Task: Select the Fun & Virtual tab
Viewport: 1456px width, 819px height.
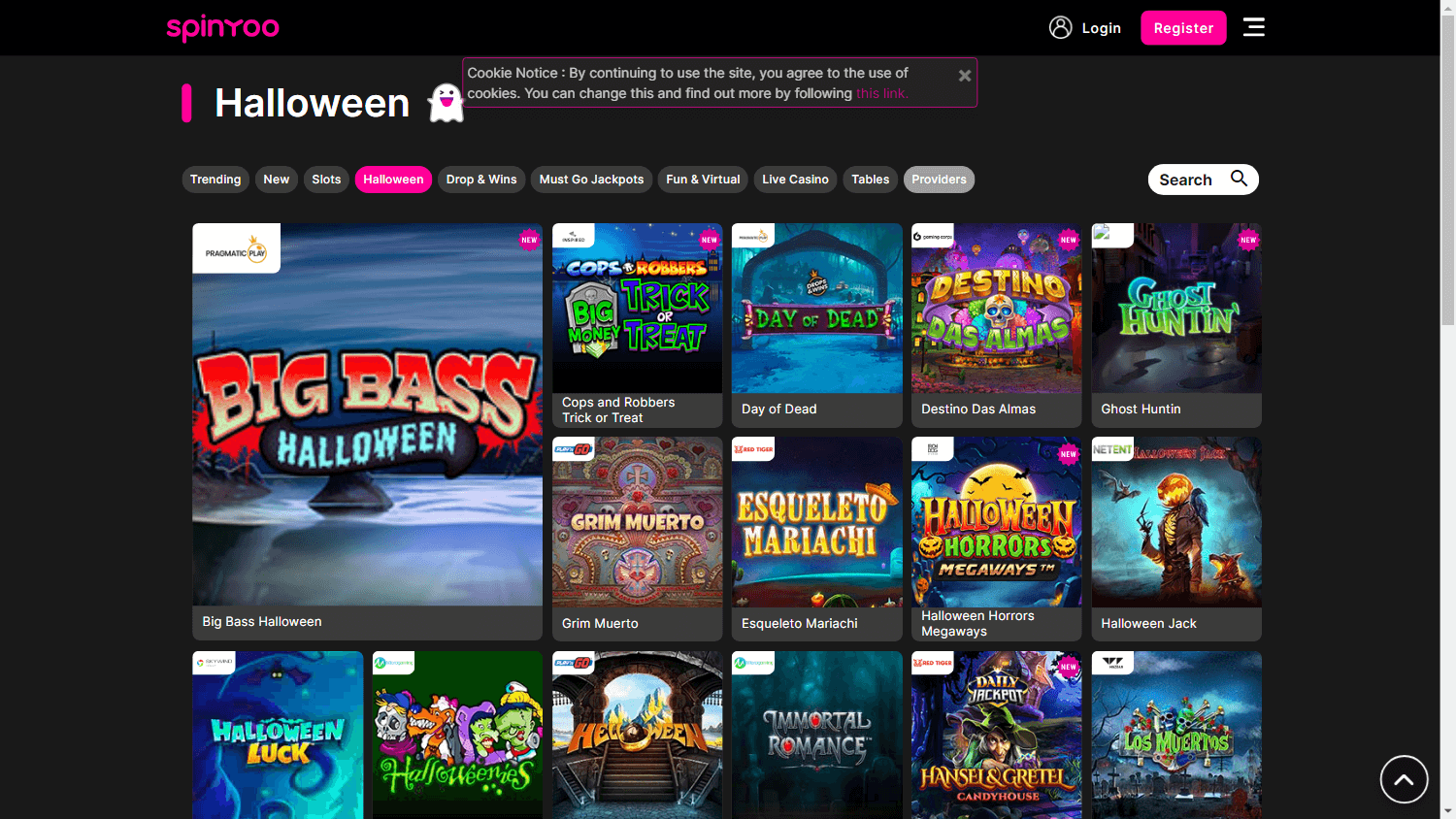Action: [x=703, y=180]
